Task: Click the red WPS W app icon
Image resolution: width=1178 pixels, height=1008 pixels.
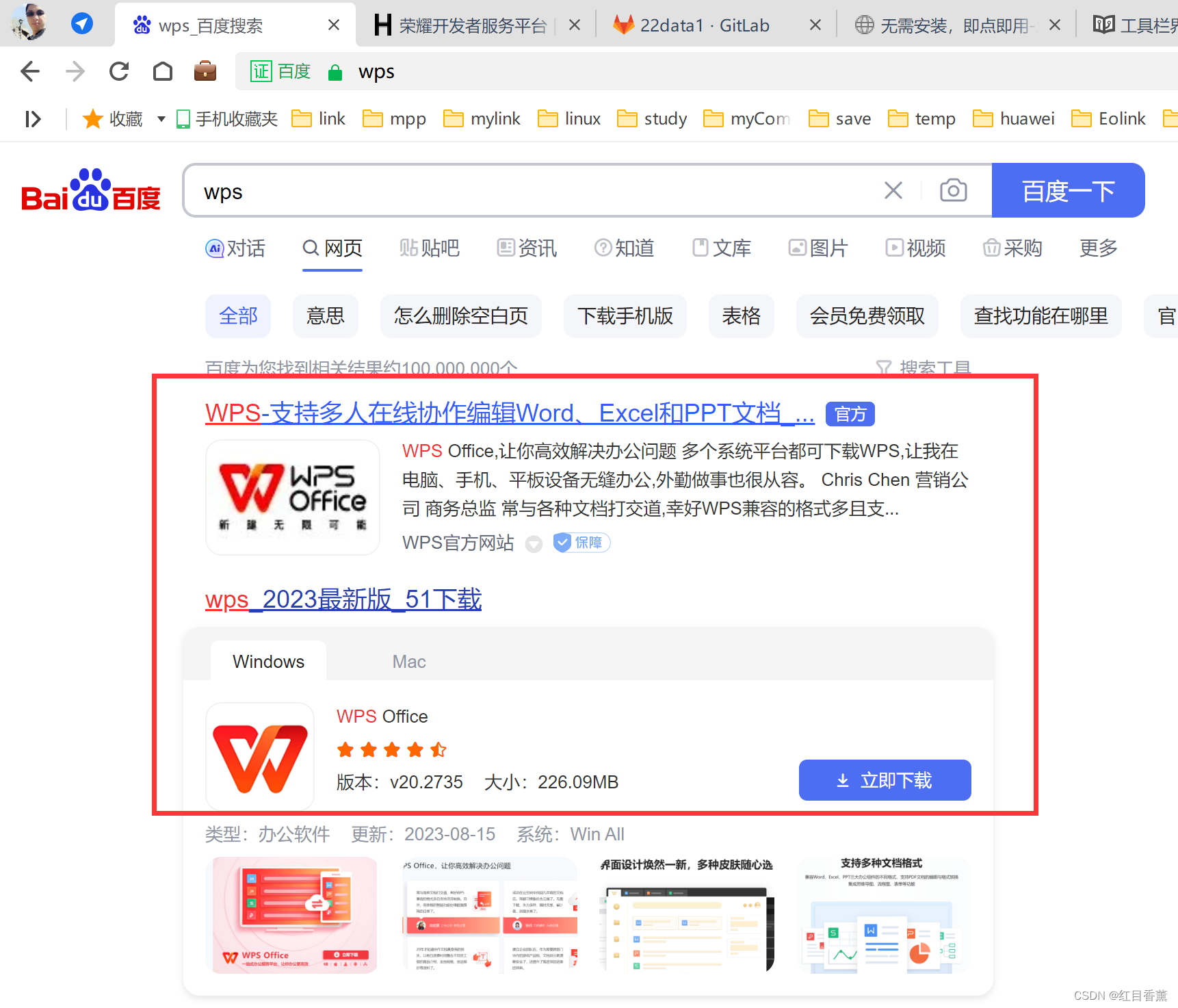Action: tap(260, 758)
